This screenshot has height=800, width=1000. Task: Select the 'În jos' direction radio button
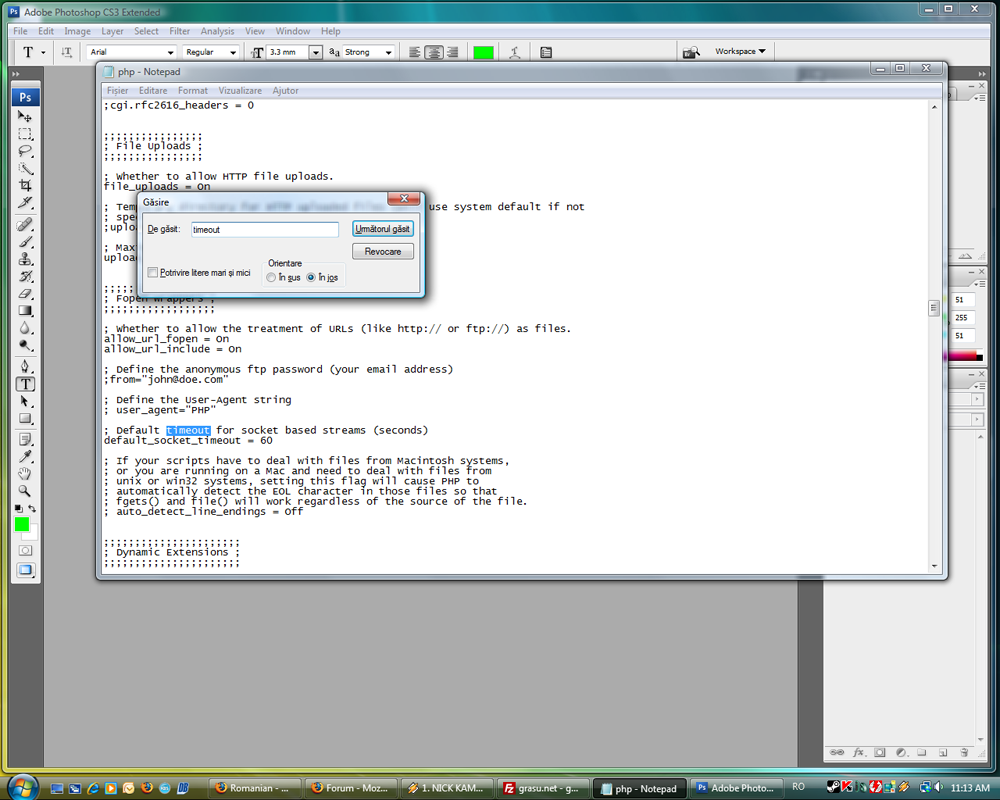(311, 278)
